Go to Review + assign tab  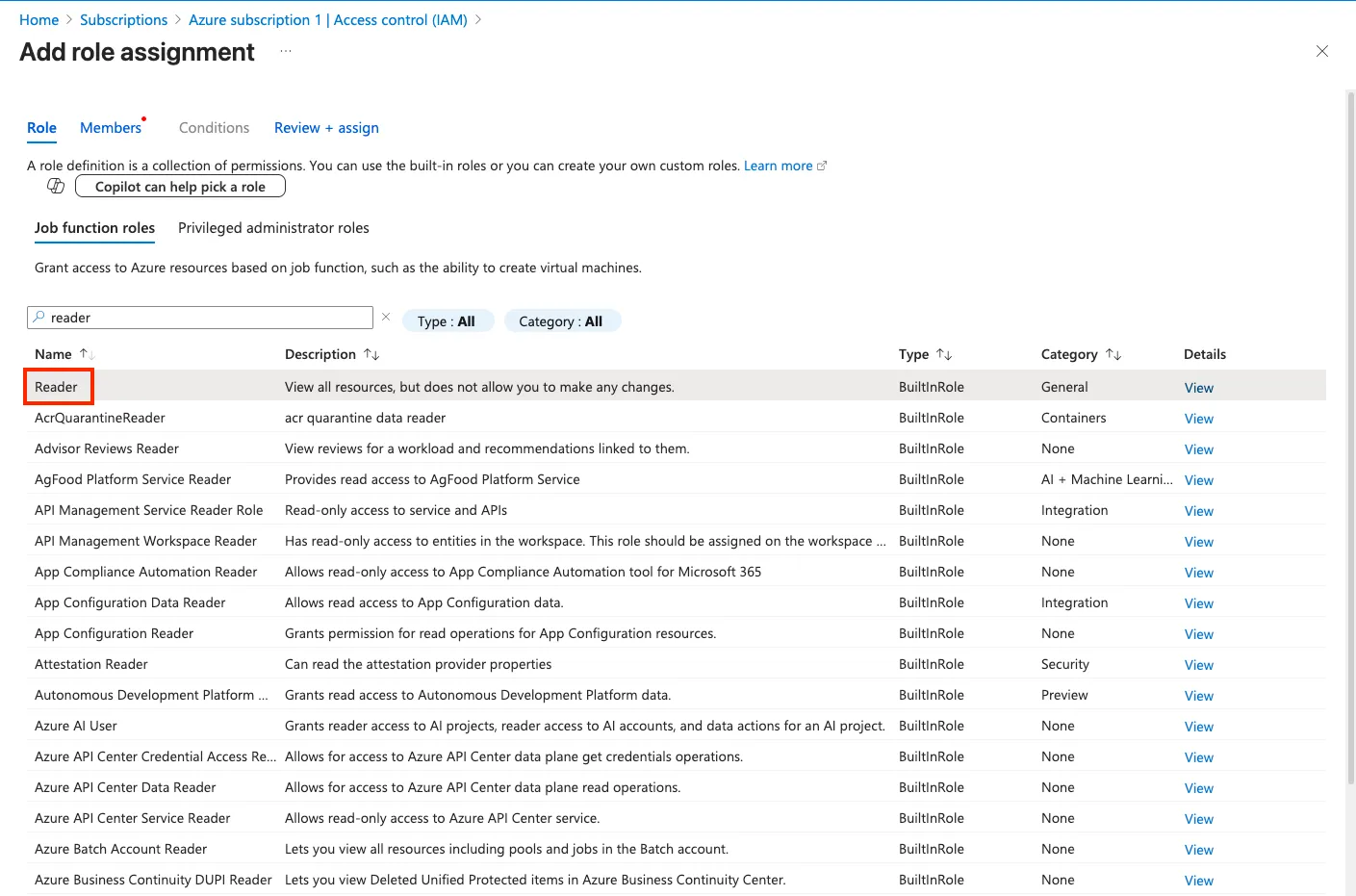(x=326, y=128)
